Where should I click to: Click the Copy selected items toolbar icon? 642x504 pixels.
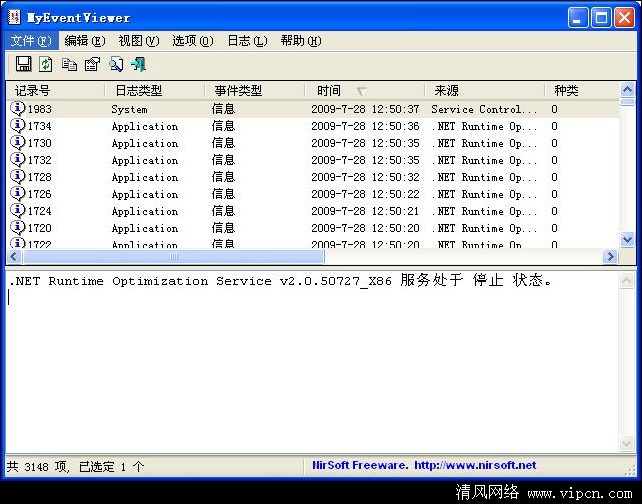click(69, 64)
